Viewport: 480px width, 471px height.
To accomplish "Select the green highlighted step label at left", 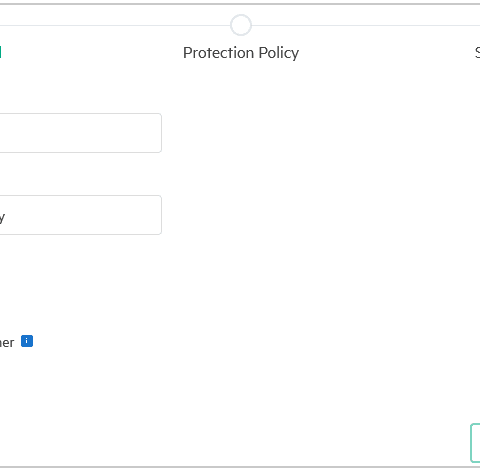I will [x=1, y=52].
